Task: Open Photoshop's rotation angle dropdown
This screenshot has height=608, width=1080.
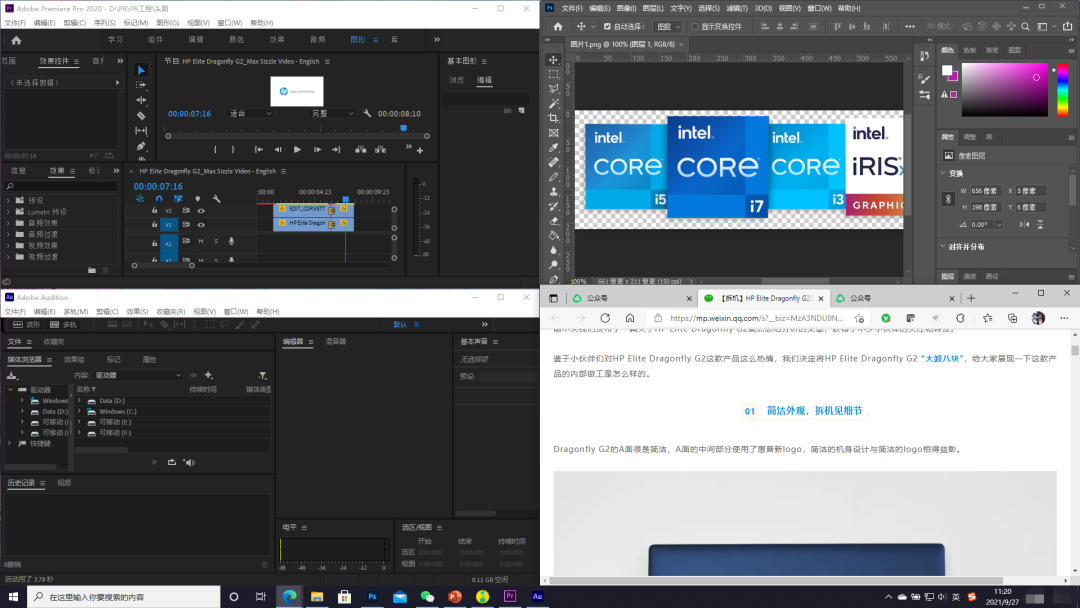Action: click(x=999, y=224)
